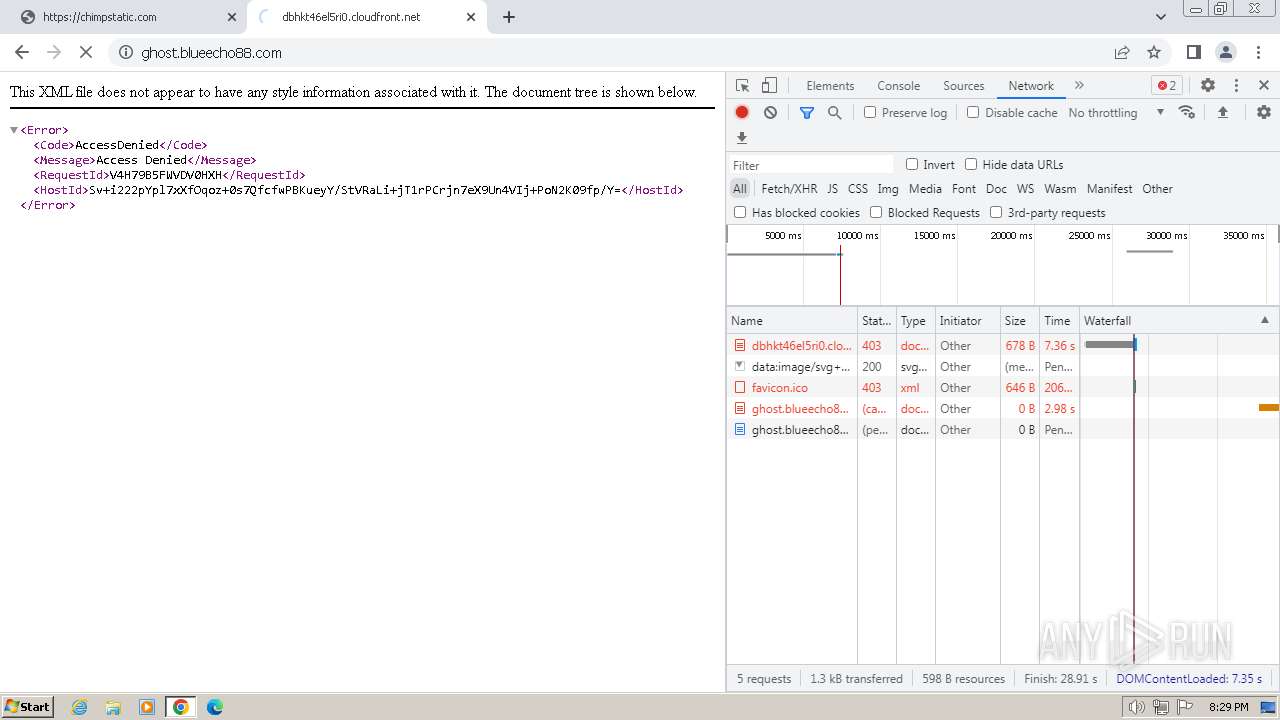Stop recording the network log
The width and height of the screenshot is (1280, 720).
pos(742,113)
